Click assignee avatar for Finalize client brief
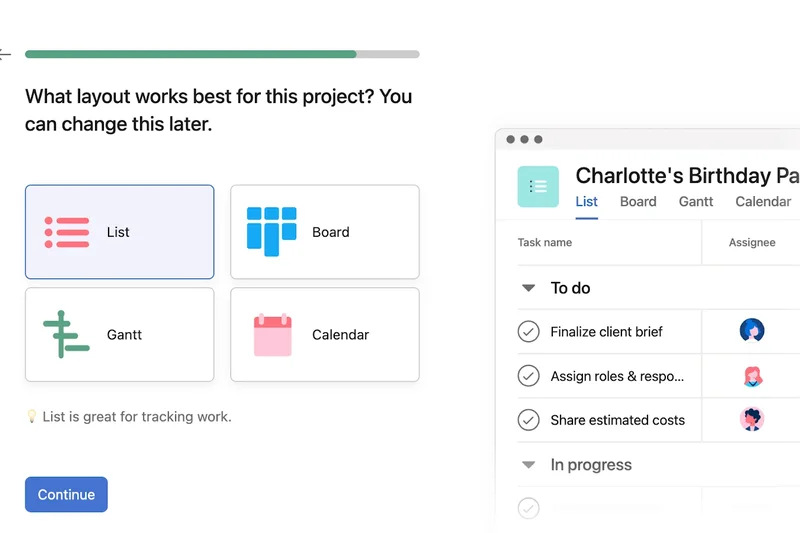This screenshot has width=800, height=533. (752, 331)
